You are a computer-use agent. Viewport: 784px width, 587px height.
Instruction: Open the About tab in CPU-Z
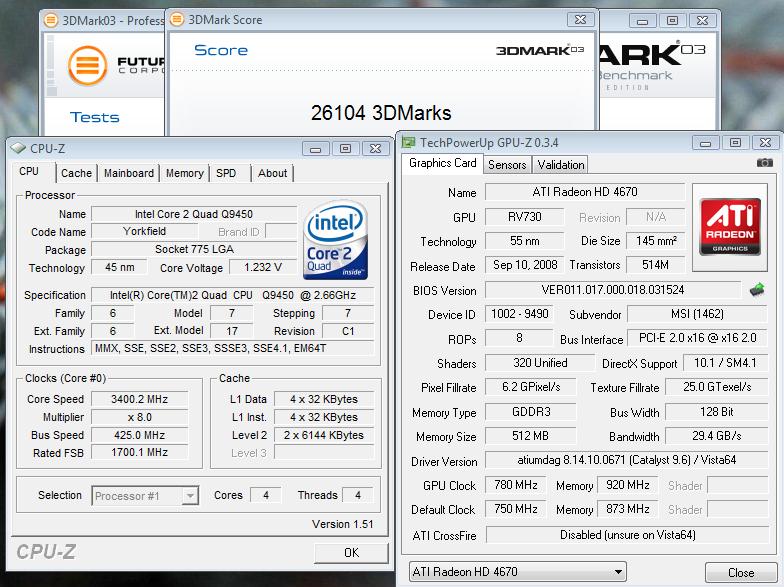click(272, 173)
